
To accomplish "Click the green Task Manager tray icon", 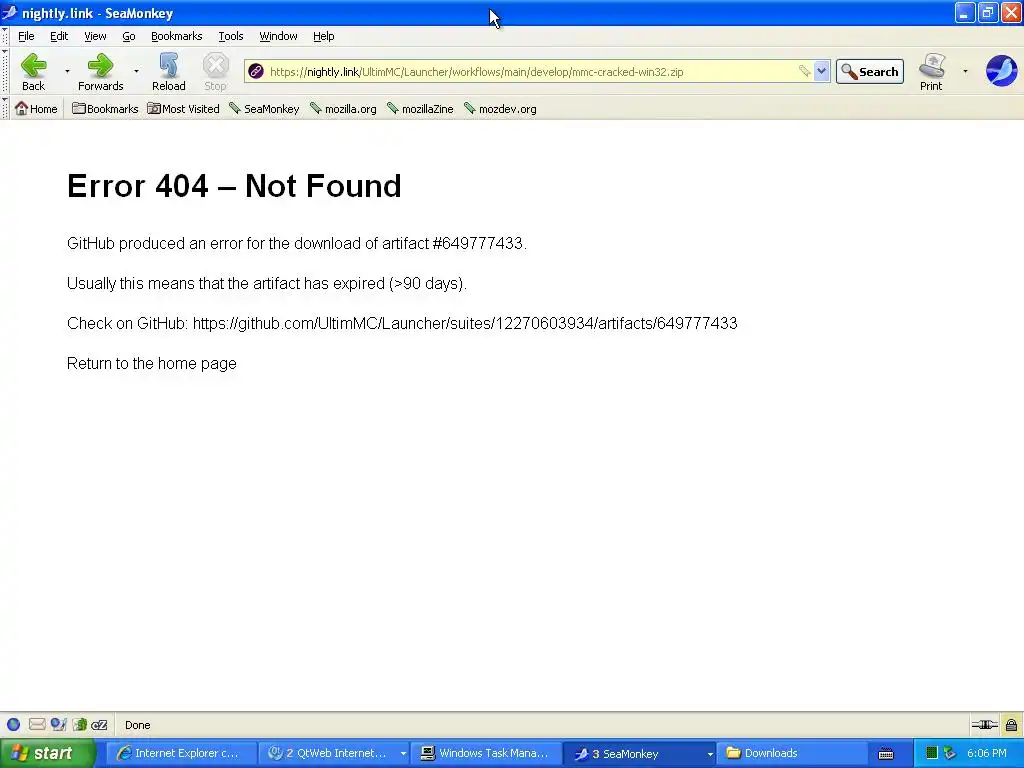I will [932, 753].
